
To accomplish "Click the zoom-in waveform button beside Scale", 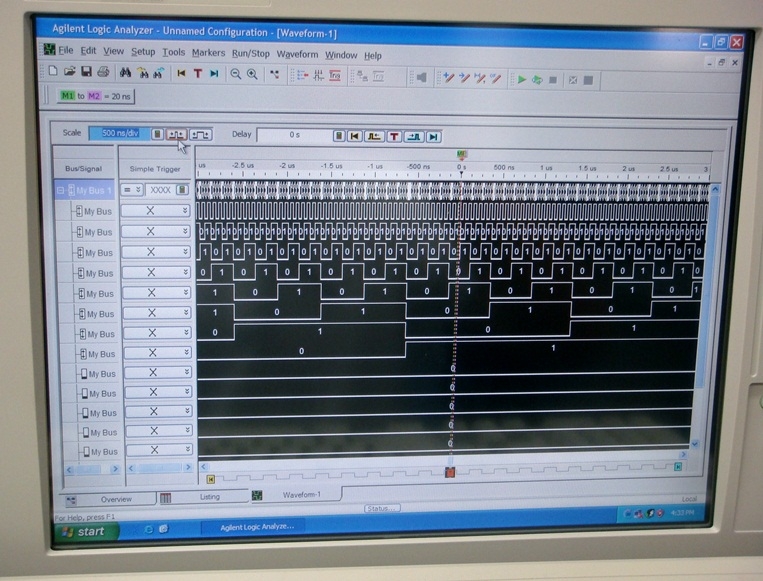I will (200, 134).
